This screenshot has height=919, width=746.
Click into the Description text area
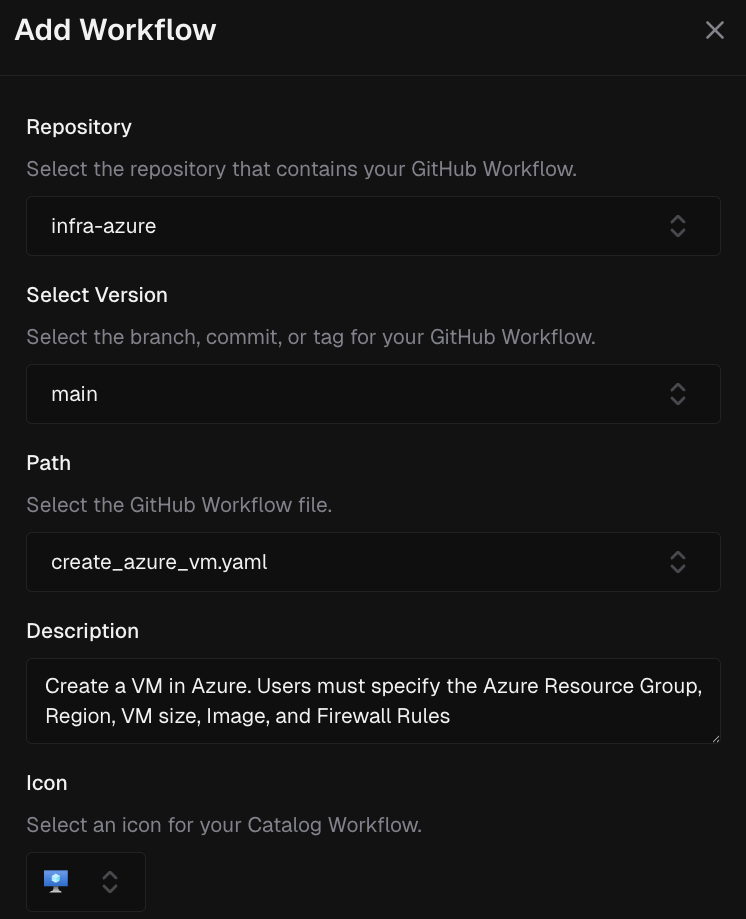(x=372, y=701)
